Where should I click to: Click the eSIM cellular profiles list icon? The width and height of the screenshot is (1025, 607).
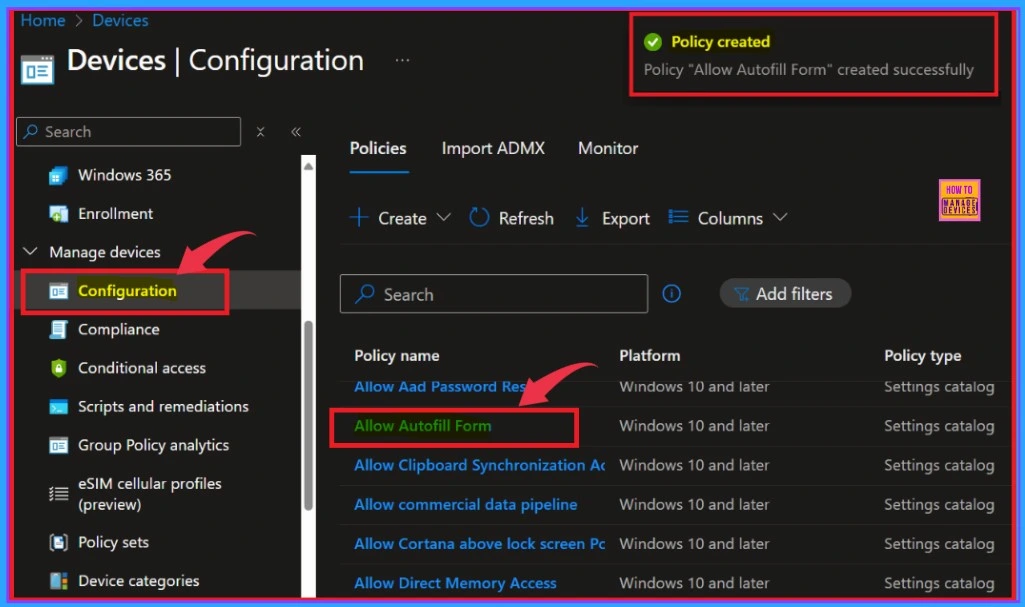[x=58, y=493]
